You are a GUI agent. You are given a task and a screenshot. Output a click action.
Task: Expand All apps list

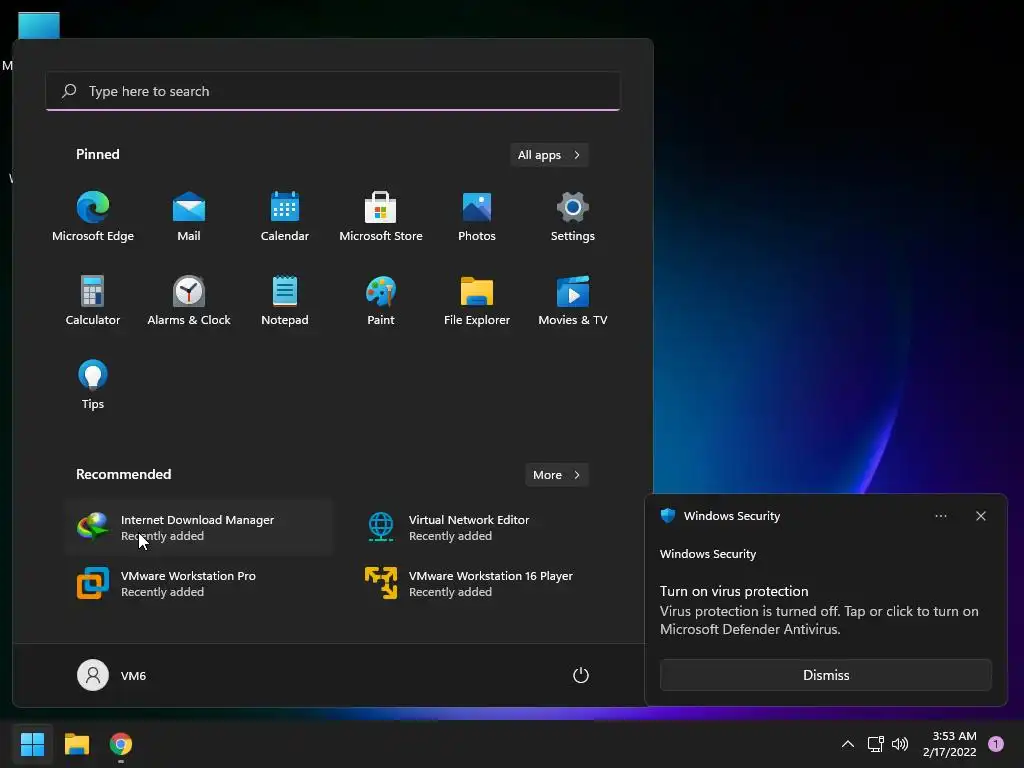click(549, 155)
